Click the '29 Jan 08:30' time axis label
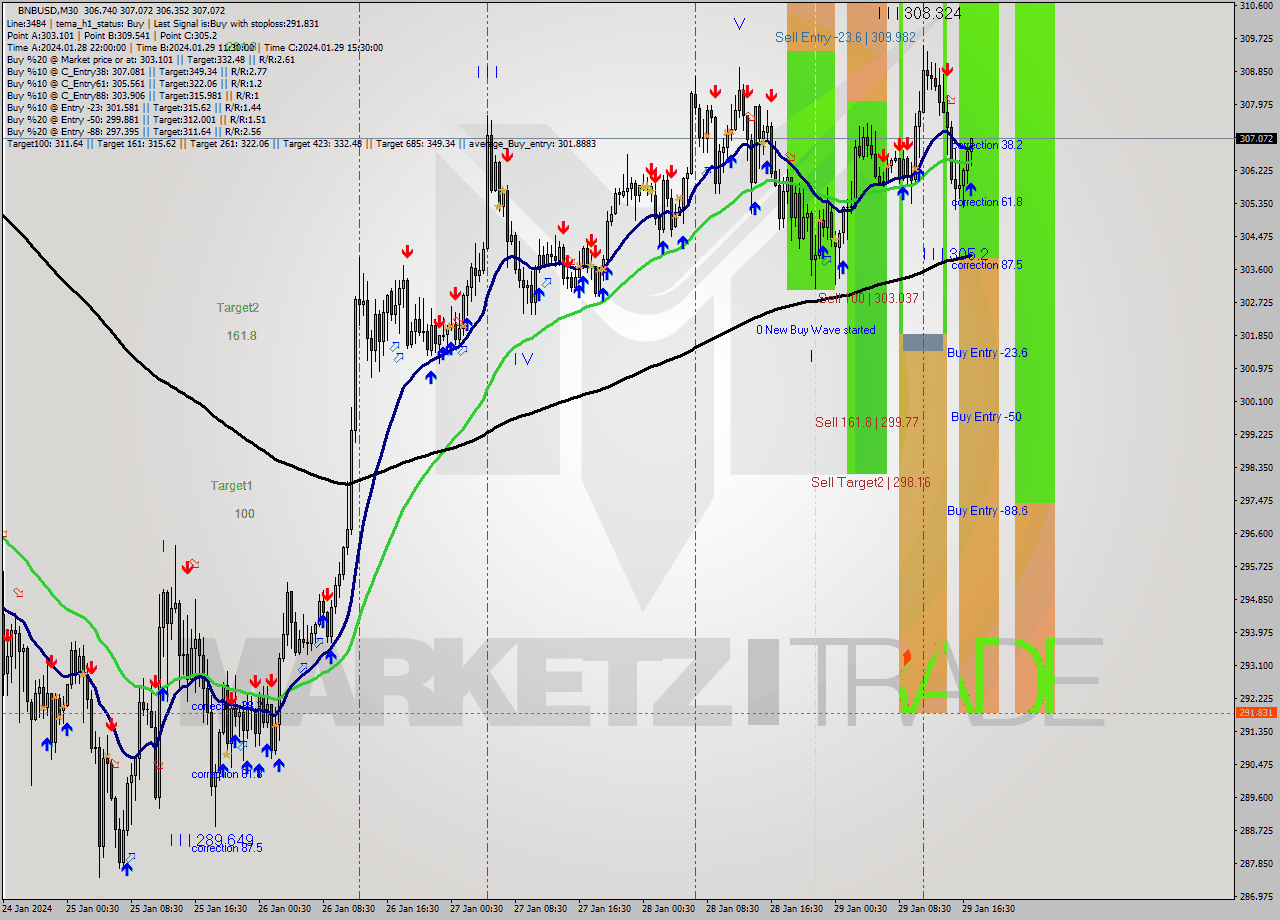 [x=925, y=909]
